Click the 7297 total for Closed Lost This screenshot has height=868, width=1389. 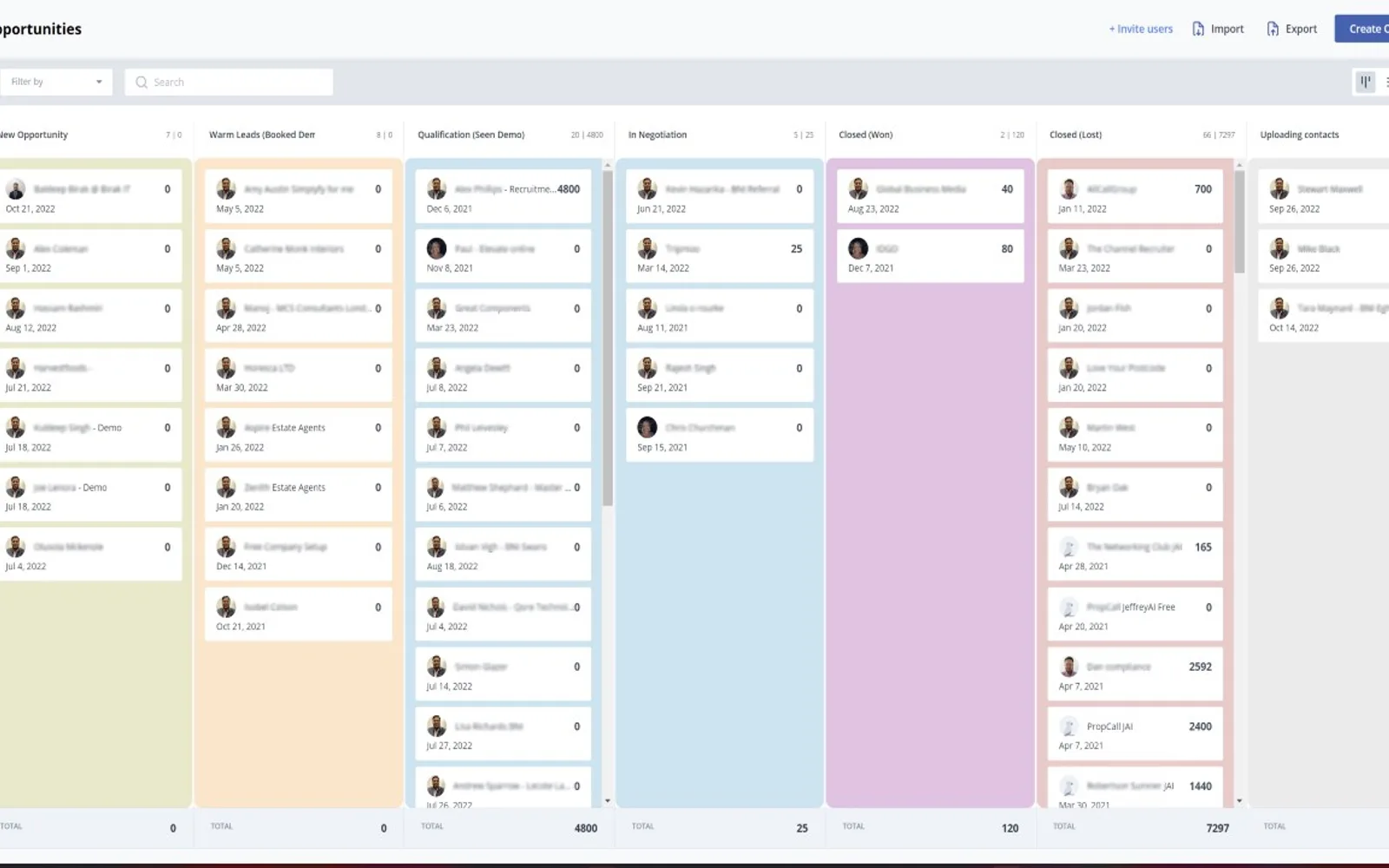pyautogui.click(x=1217, y=828)
